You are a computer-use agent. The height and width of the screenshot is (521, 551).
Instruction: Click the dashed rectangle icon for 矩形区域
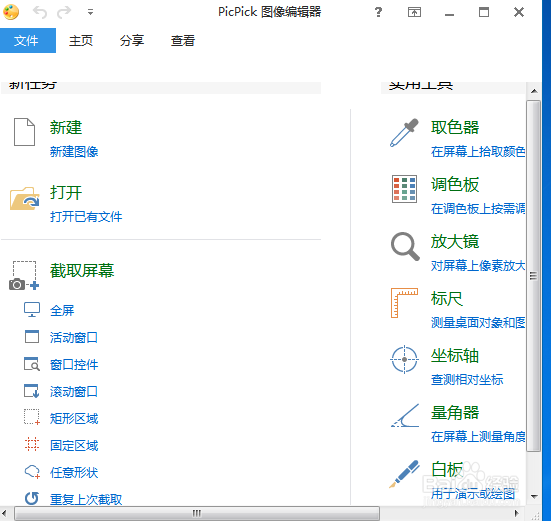[x=32, y=417]
